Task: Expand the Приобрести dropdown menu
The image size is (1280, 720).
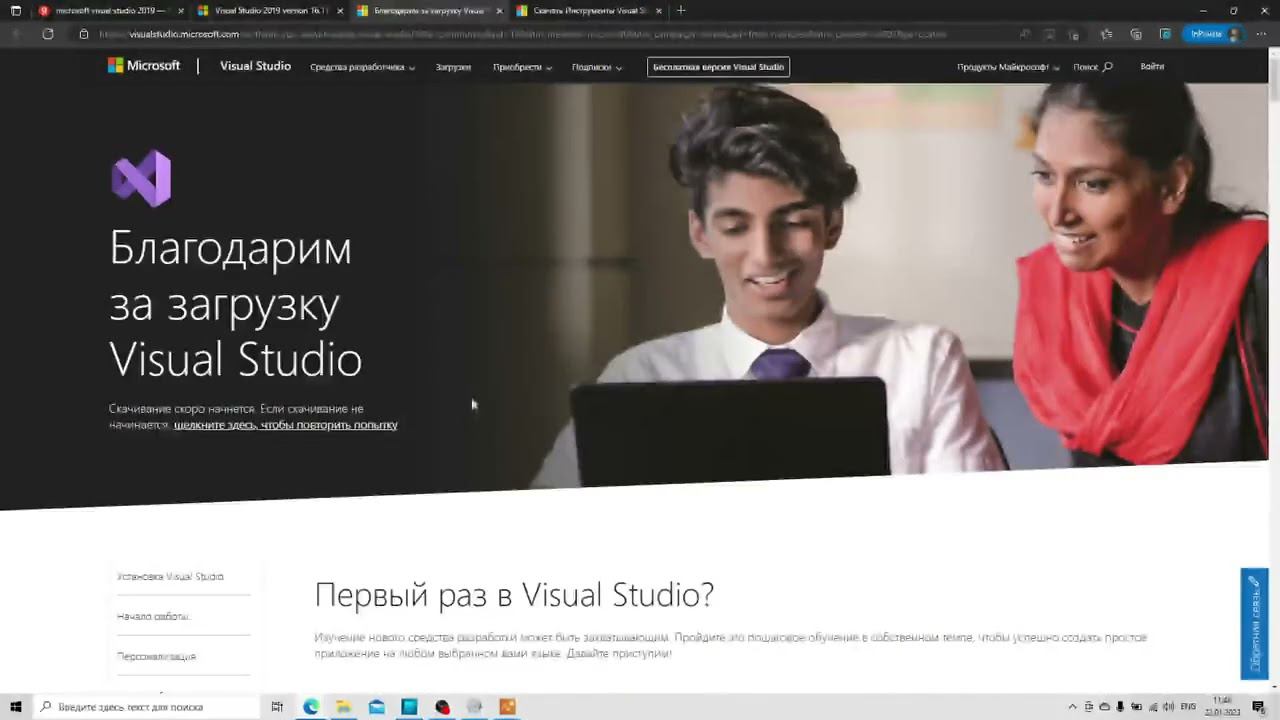Action: 522,67
